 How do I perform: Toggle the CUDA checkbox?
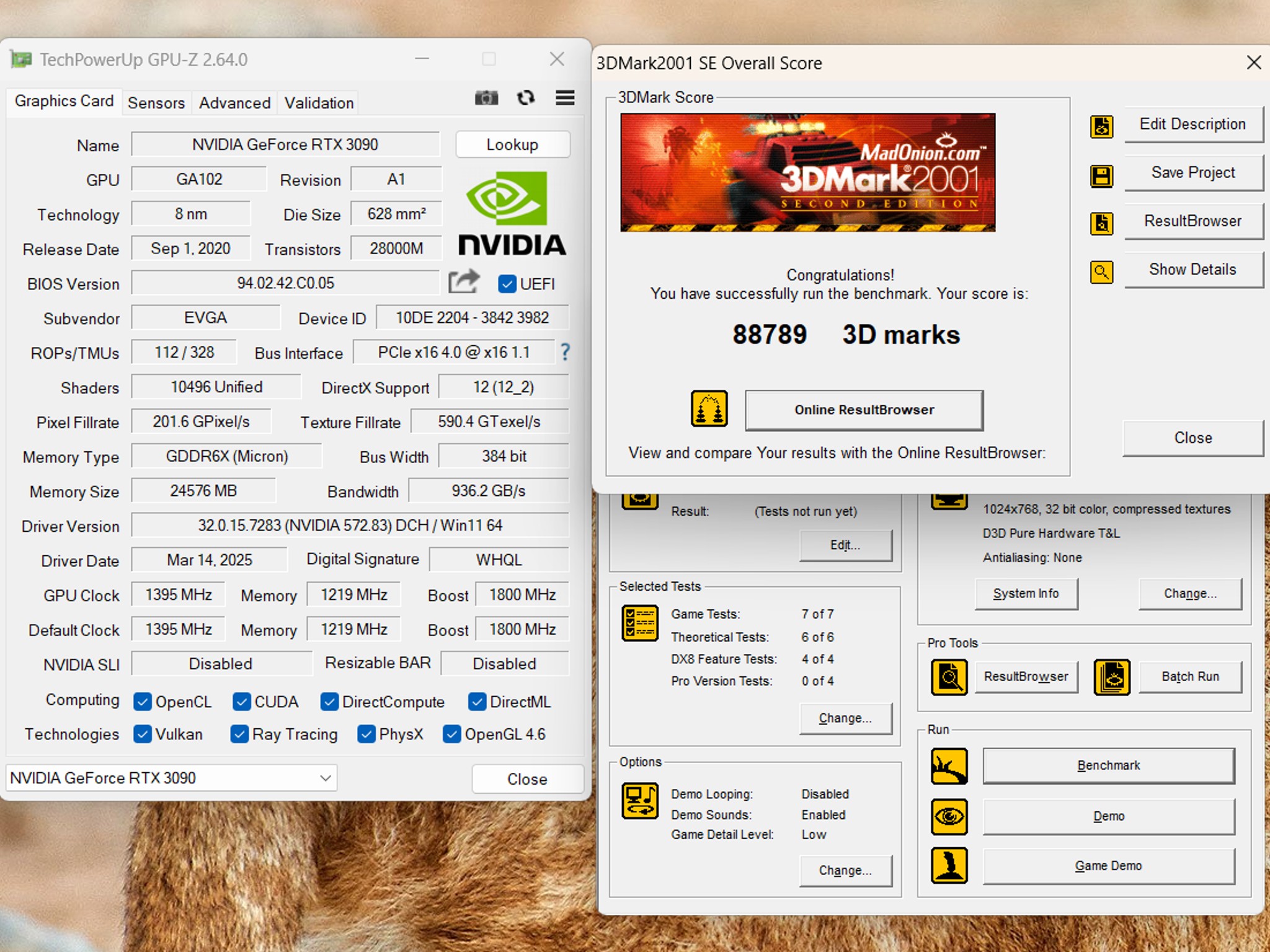(x=242, y=702)
